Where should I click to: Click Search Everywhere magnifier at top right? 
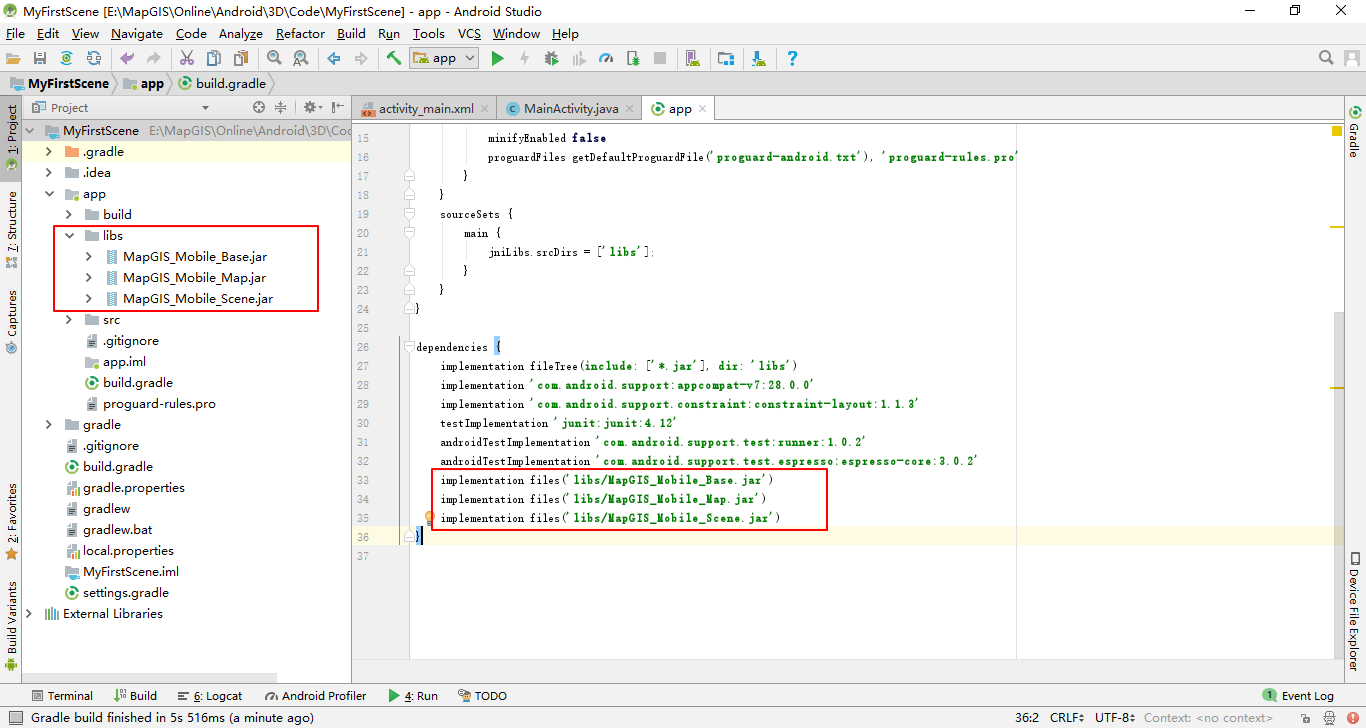(x=1326, y=58)
